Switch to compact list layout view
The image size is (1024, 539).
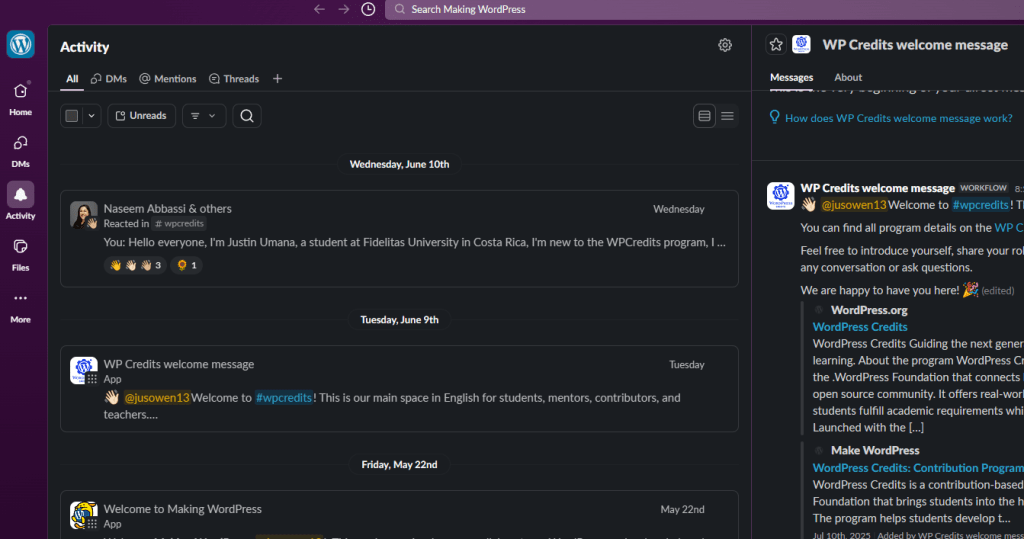[727, 116]
